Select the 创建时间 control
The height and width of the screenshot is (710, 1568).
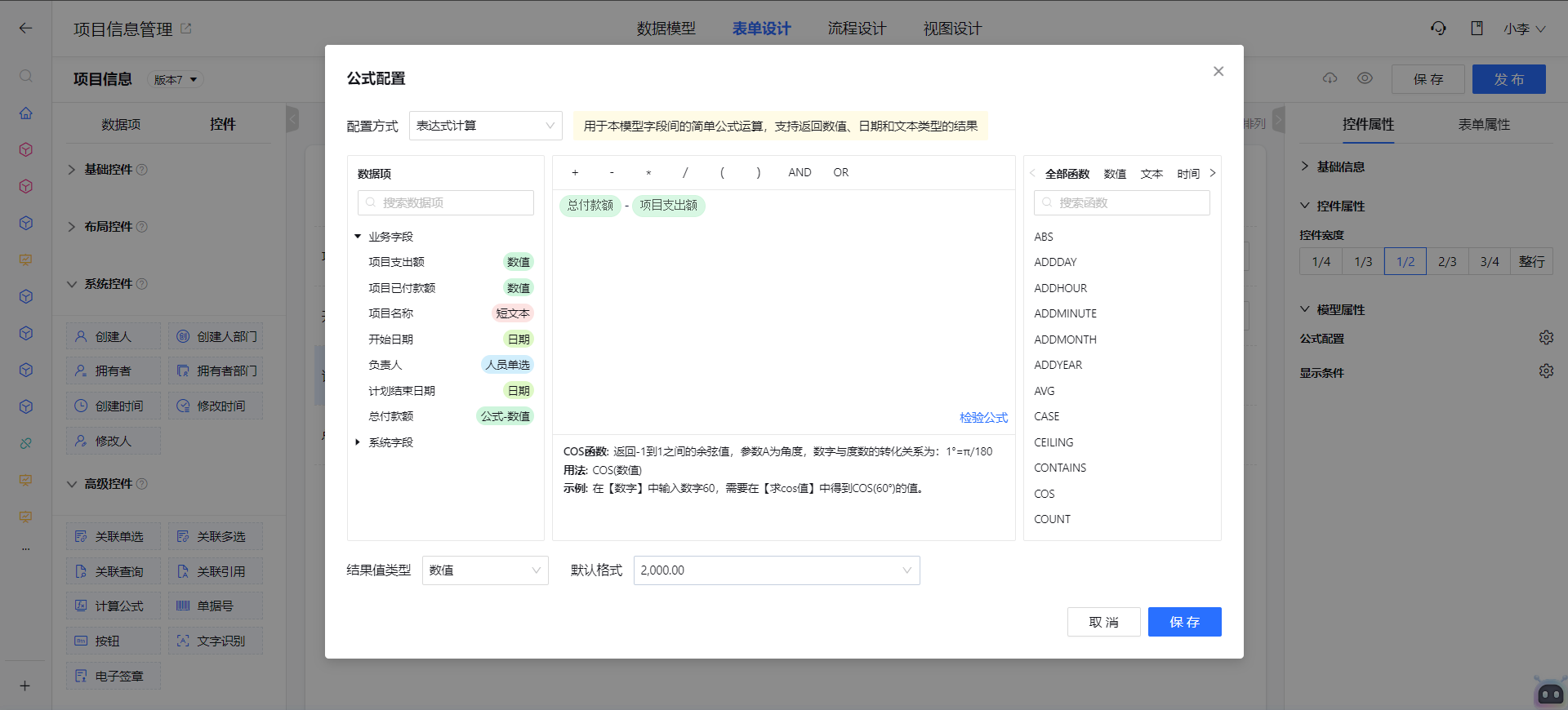coord(114,406)
